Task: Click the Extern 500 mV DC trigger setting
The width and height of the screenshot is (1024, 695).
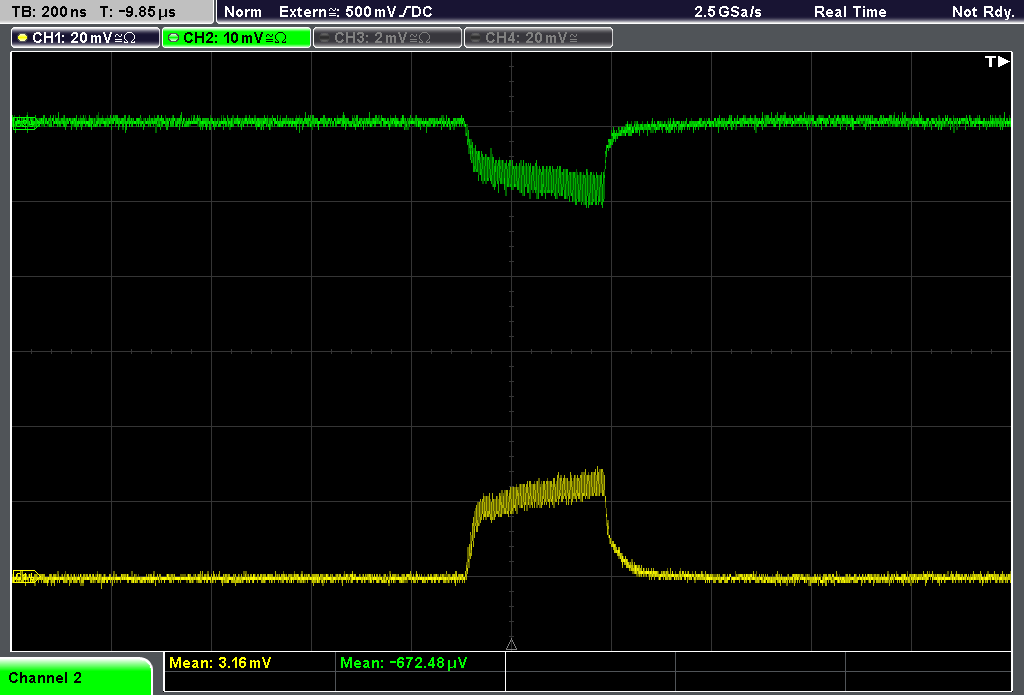Action: (355, 12)
